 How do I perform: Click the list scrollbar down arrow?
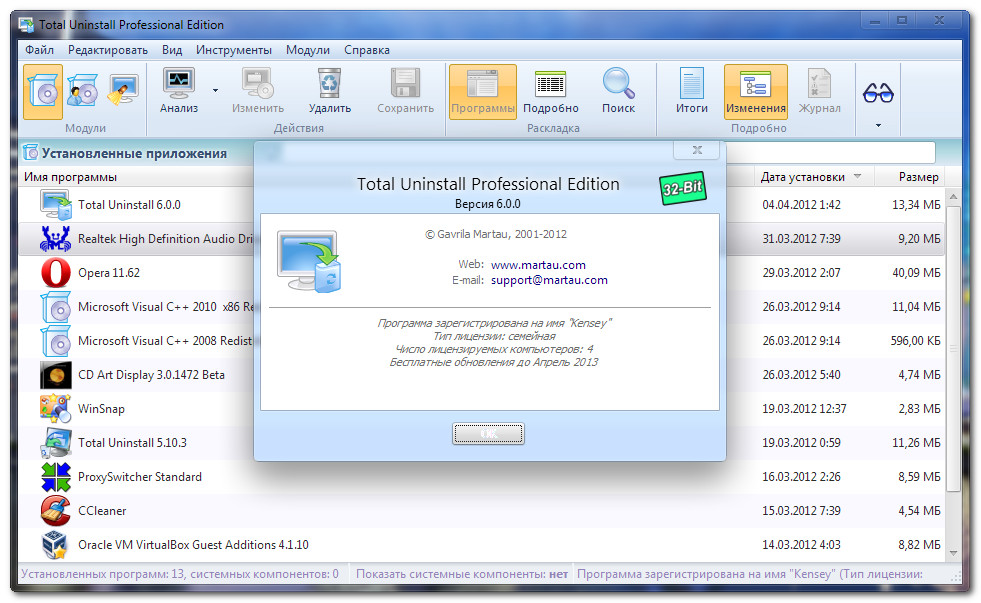pyautogui.click(x=953, y=553)
